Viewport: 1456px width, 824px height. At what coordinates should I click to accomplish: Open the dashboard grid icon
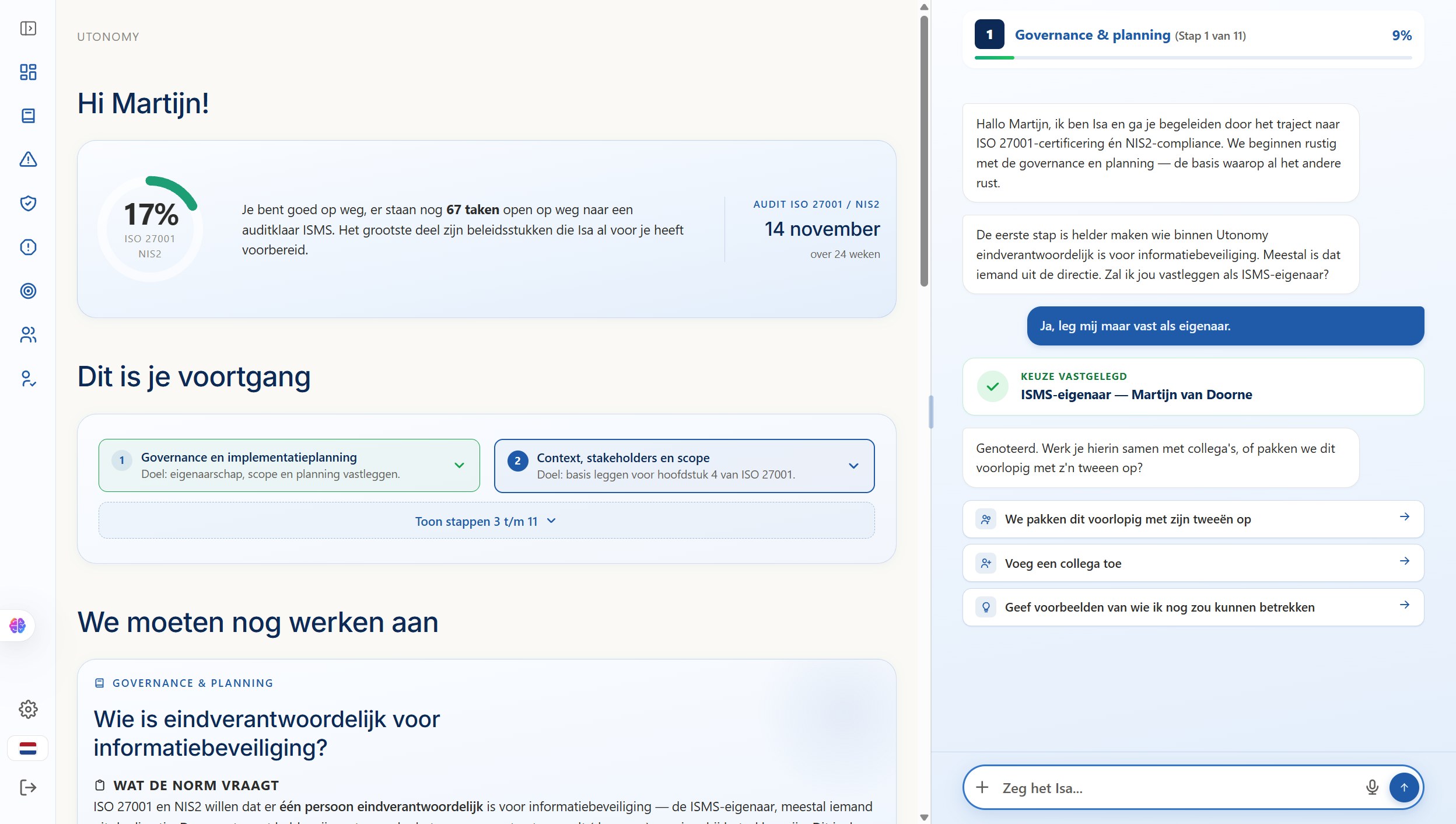pyautogui.click(x=28, y=72)
